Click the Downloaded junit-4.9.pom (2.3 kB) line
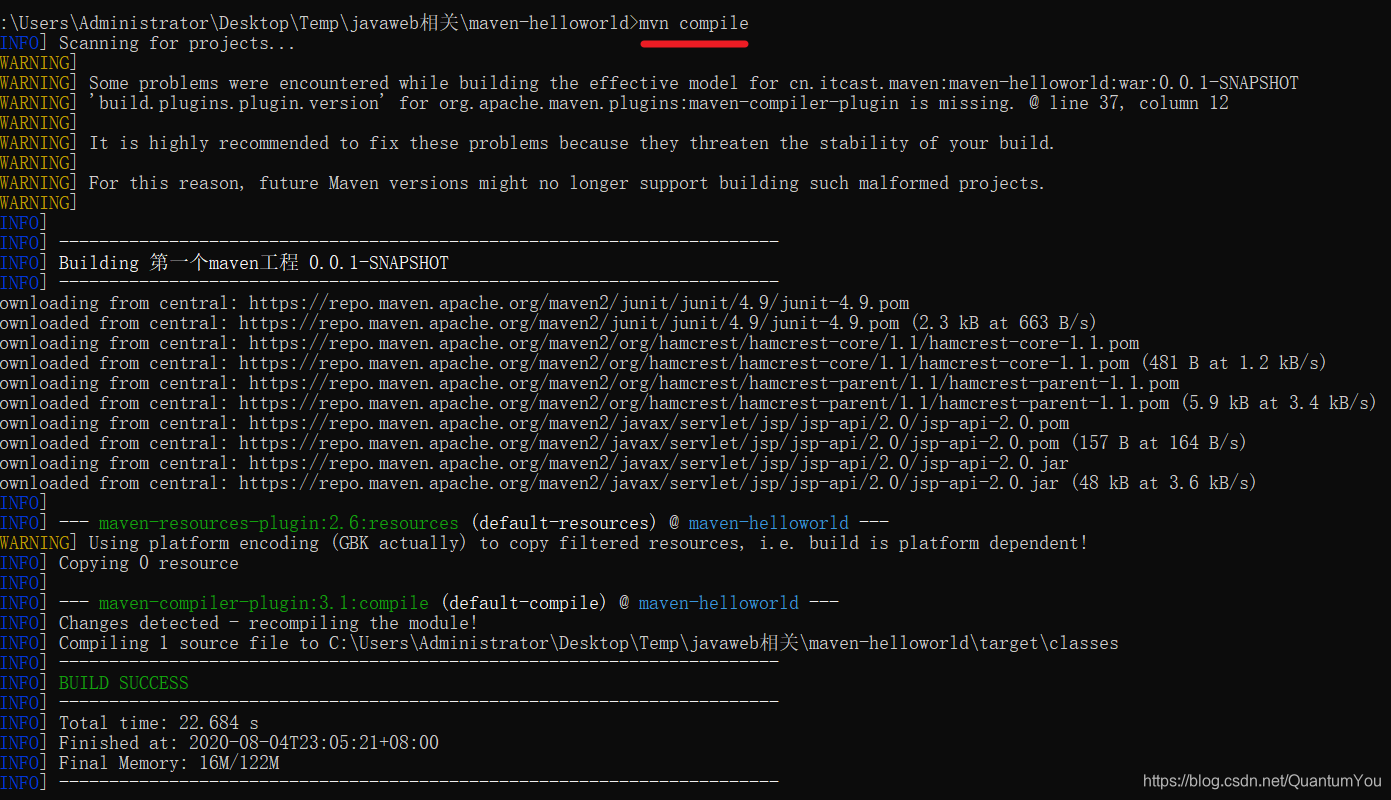 point(548,323)
